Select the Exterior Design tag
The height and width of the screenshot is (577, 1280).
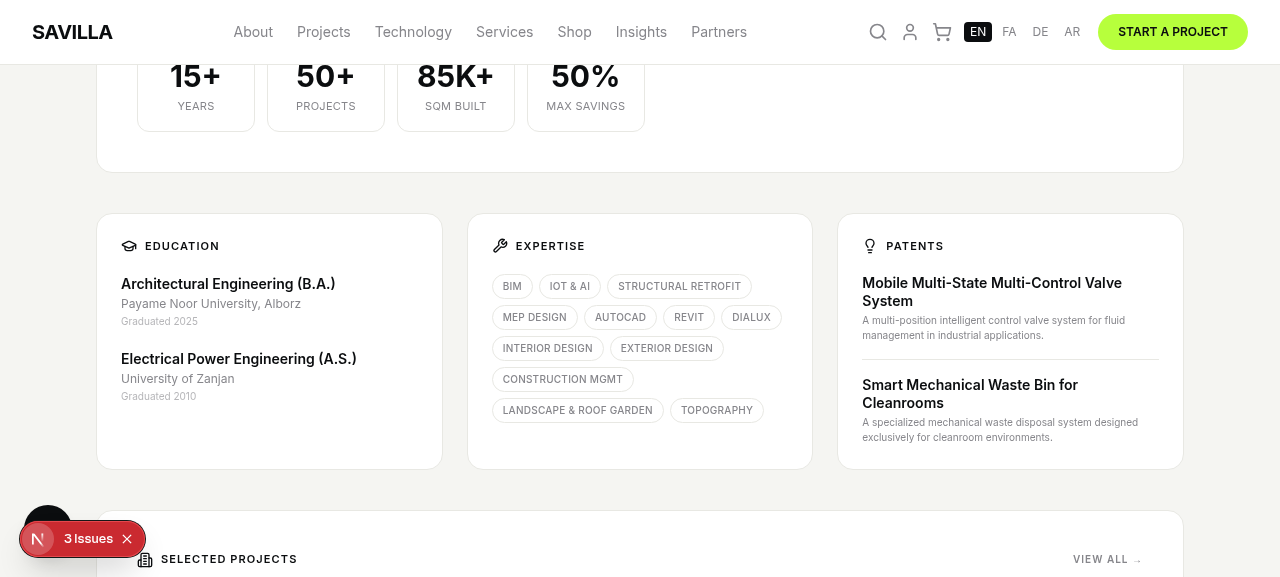(x=667, y=349)
